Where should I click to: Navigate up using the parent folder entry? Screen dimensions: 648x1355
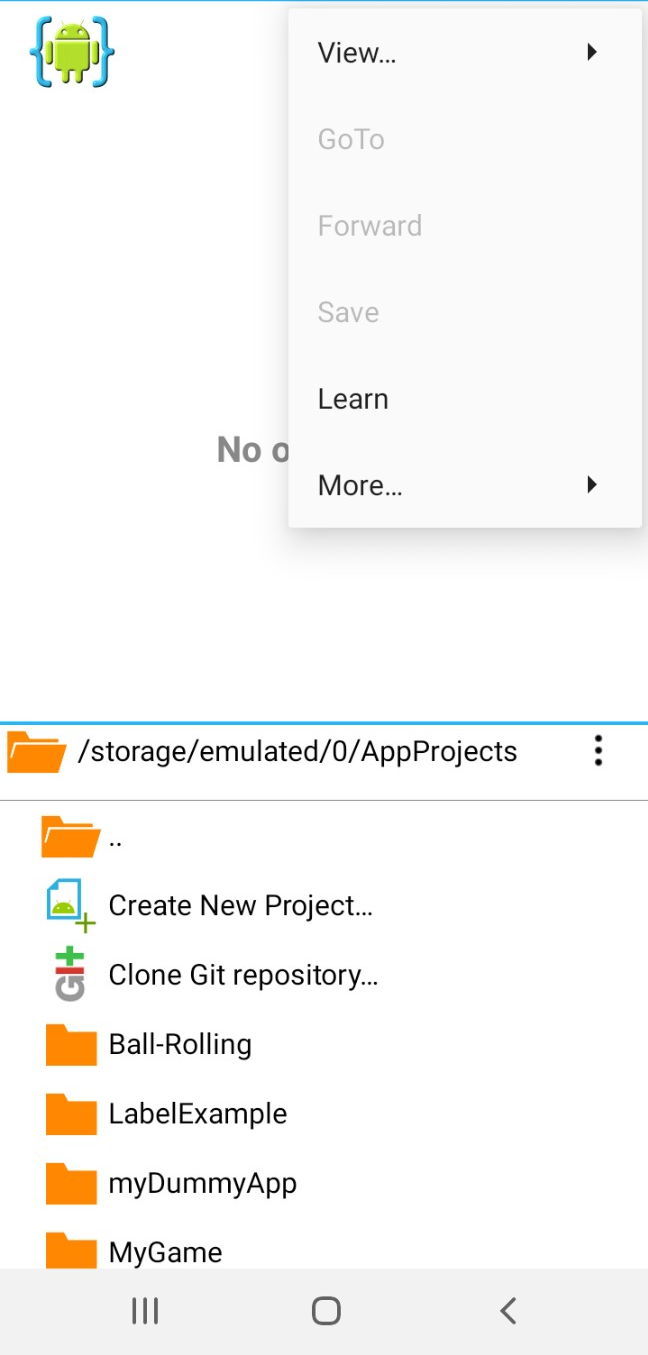coord(70,836)
